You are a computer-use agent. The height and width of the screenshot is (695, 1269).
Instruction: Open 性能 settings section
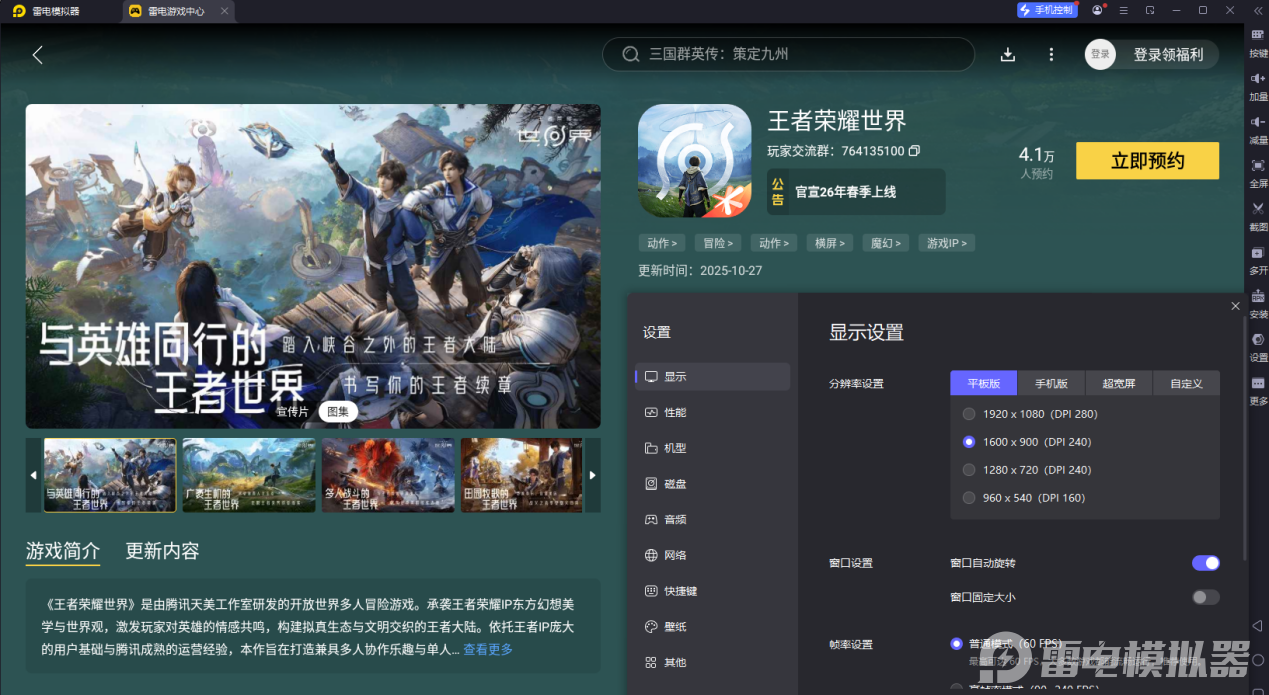click(713, 412)
